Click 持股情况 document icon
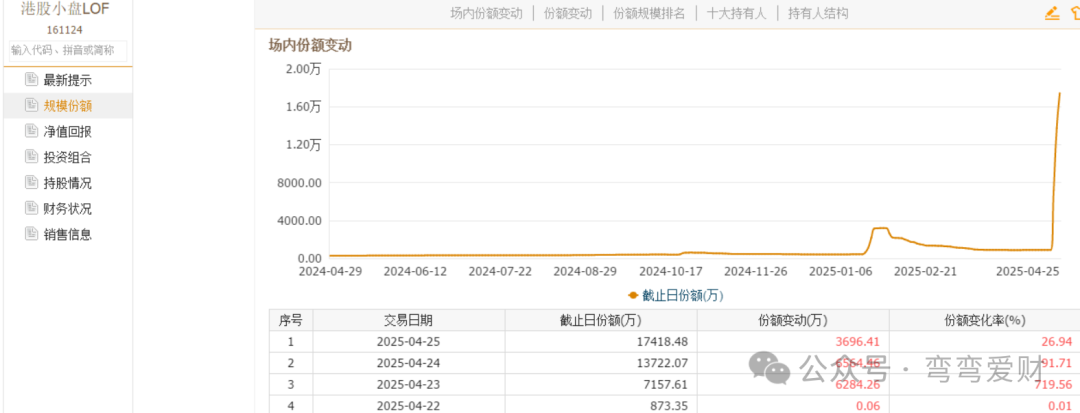This screenshot has height=413, width=1080. point(31,182)
